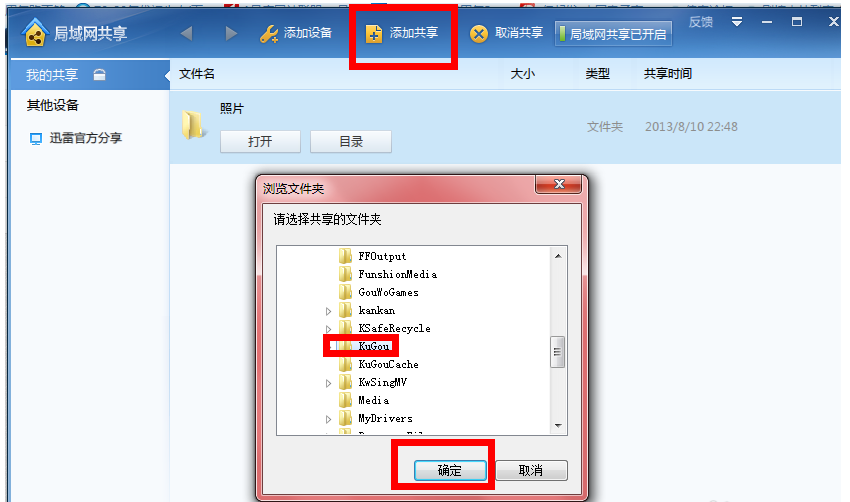Click the 打开 button for 照片
This screenshot has width=850, height=502.
[x=260, y=141]
